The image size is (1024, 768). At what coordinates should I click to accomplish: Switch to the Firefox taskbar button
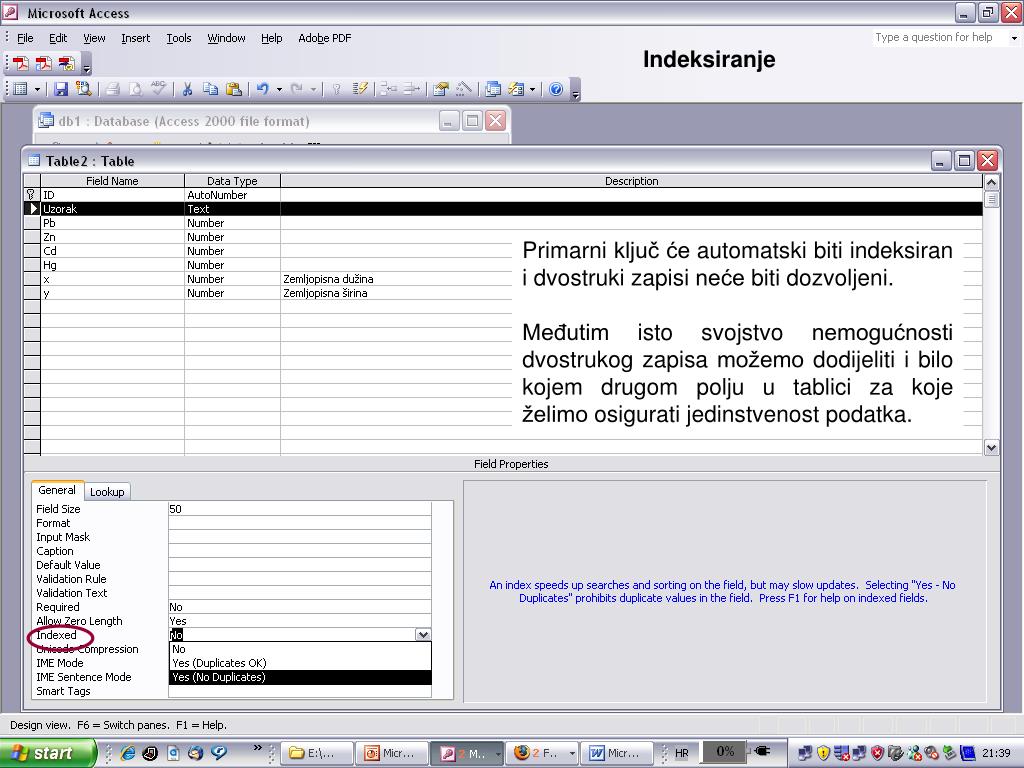point(544,753)
